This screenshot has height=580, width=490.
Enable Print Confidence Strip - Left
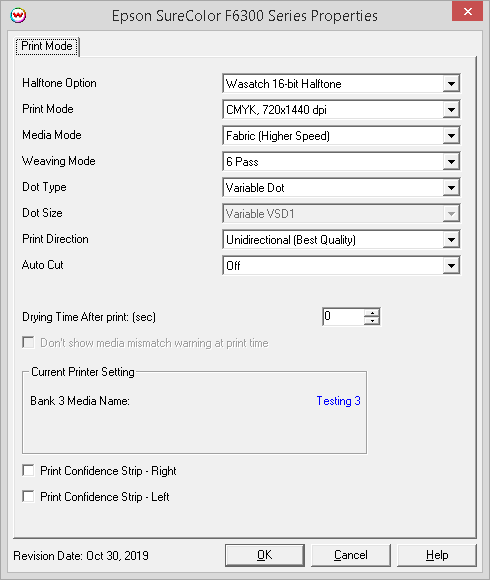pyautogui.click(x=28, y=496)
